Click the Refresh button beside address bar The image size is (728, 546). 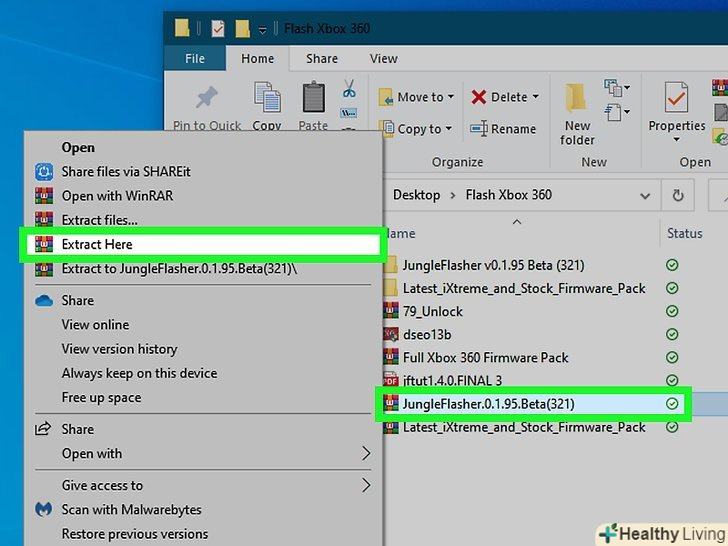[x=679, y=196]
